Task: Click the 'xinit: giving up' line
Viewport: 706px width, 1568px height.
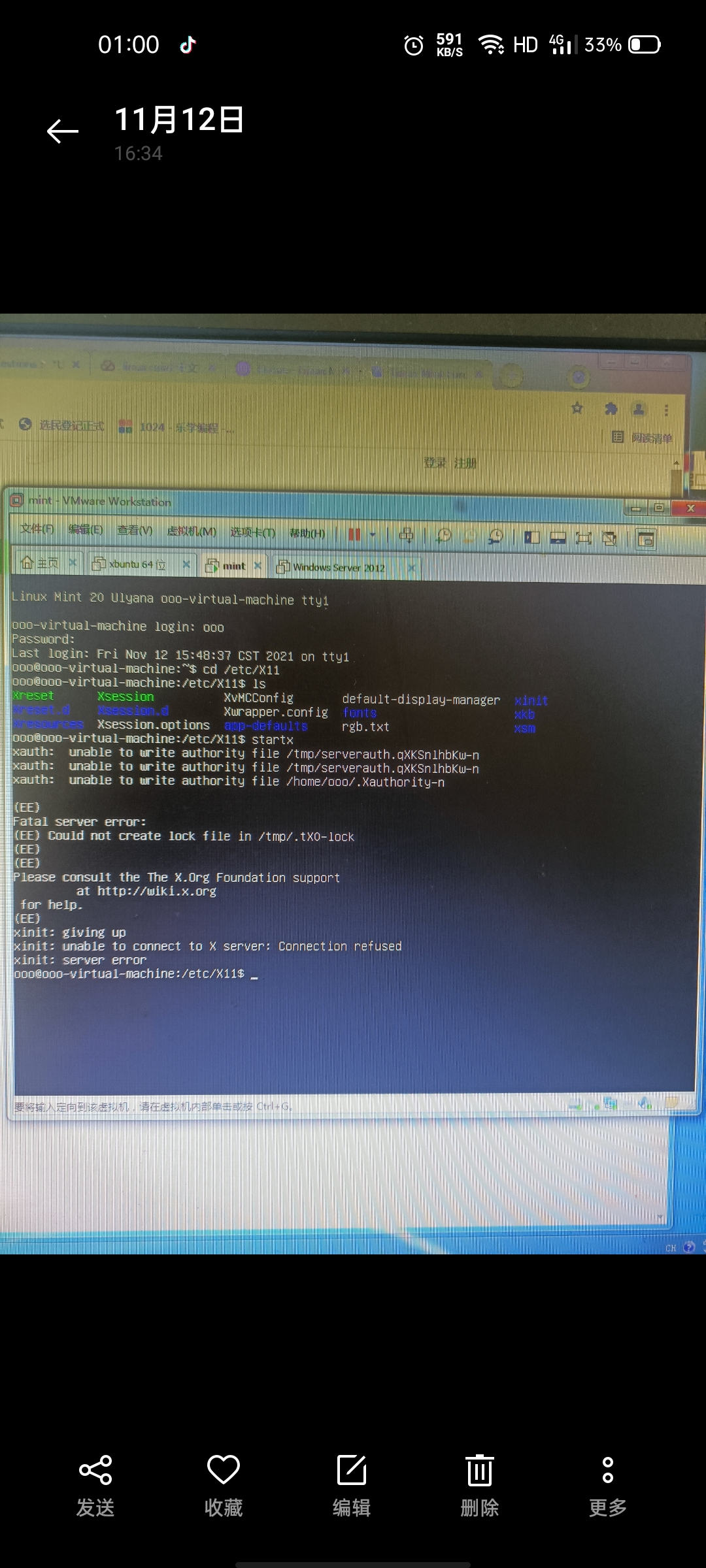Action: [70, 932]
